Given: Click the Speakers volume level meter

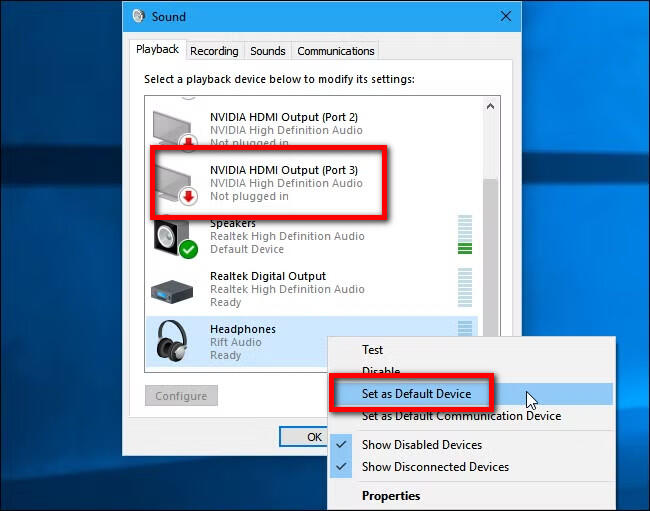Looking at the screenshot, I should click(x=464, y=236).
